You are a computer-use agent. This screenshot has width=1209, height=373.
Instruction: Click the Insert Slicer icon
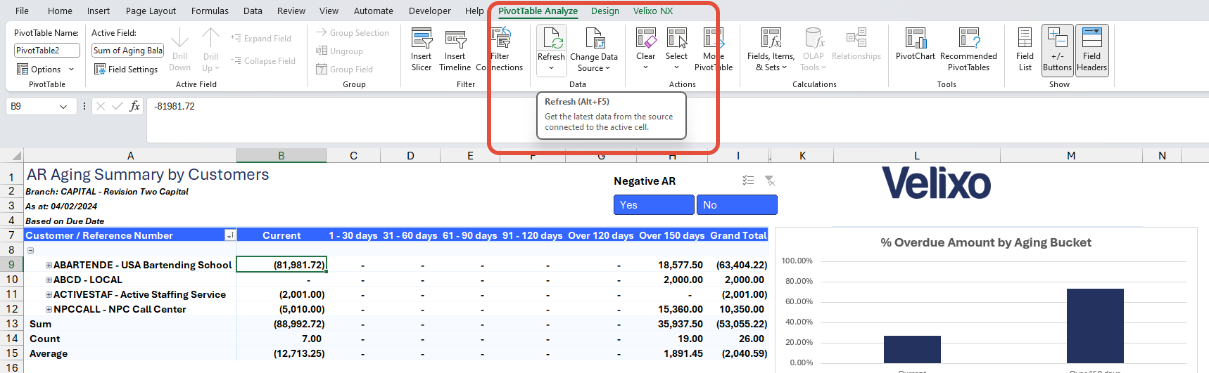[421, 39]
